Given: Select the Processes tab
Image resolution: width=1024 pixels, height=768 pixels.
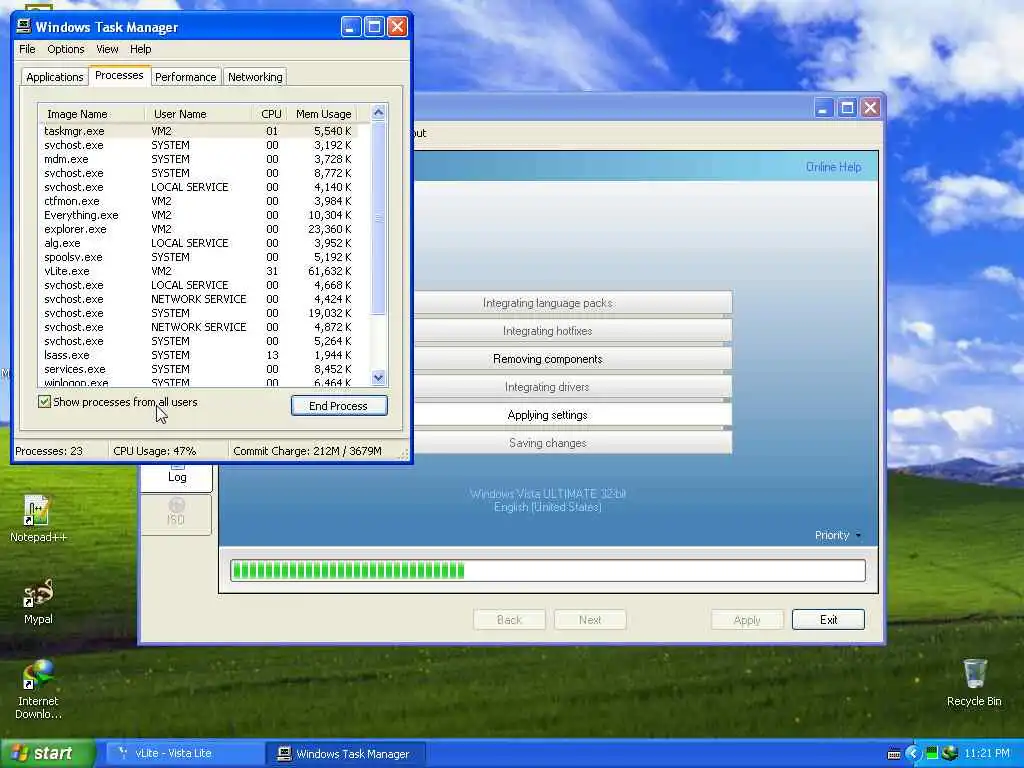Looking at the screenshot, I should pyautogui.click(x=119, y=75).
